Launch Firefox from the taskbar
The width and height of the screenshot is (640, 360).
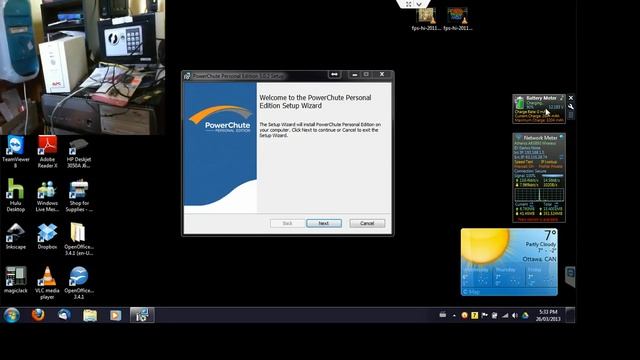pyautogui.click(x=38, y=315)
